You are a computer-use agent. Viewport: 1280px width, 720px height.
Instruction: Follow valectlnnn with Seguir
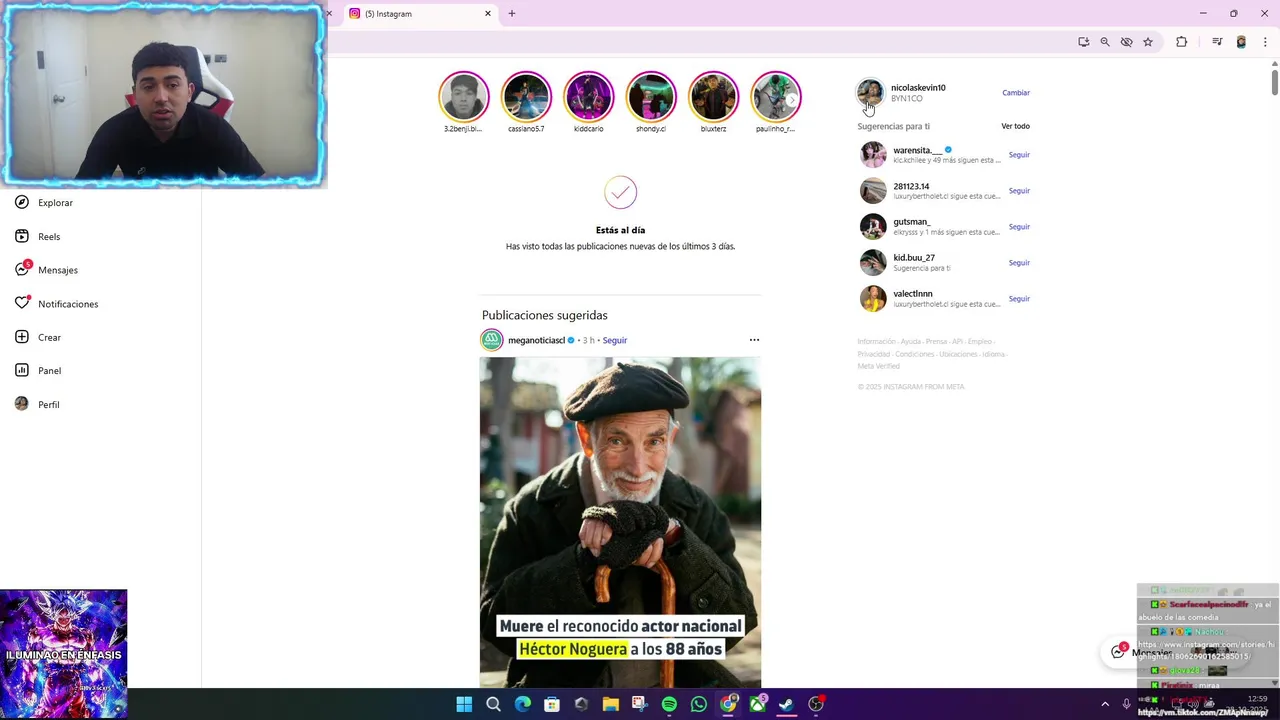1019,299
